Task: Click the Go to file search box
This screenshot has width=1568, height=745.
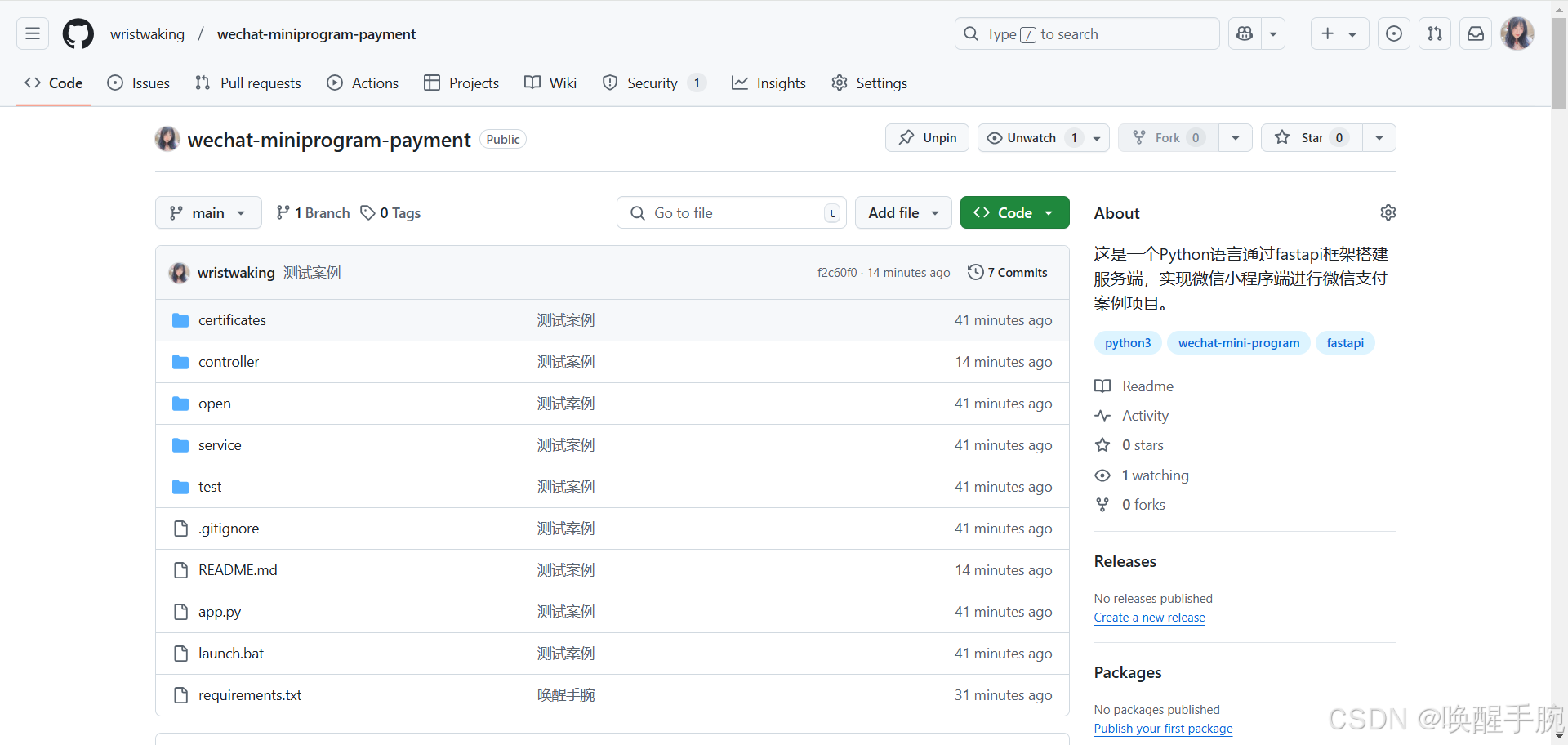Action: coord(731,212)
